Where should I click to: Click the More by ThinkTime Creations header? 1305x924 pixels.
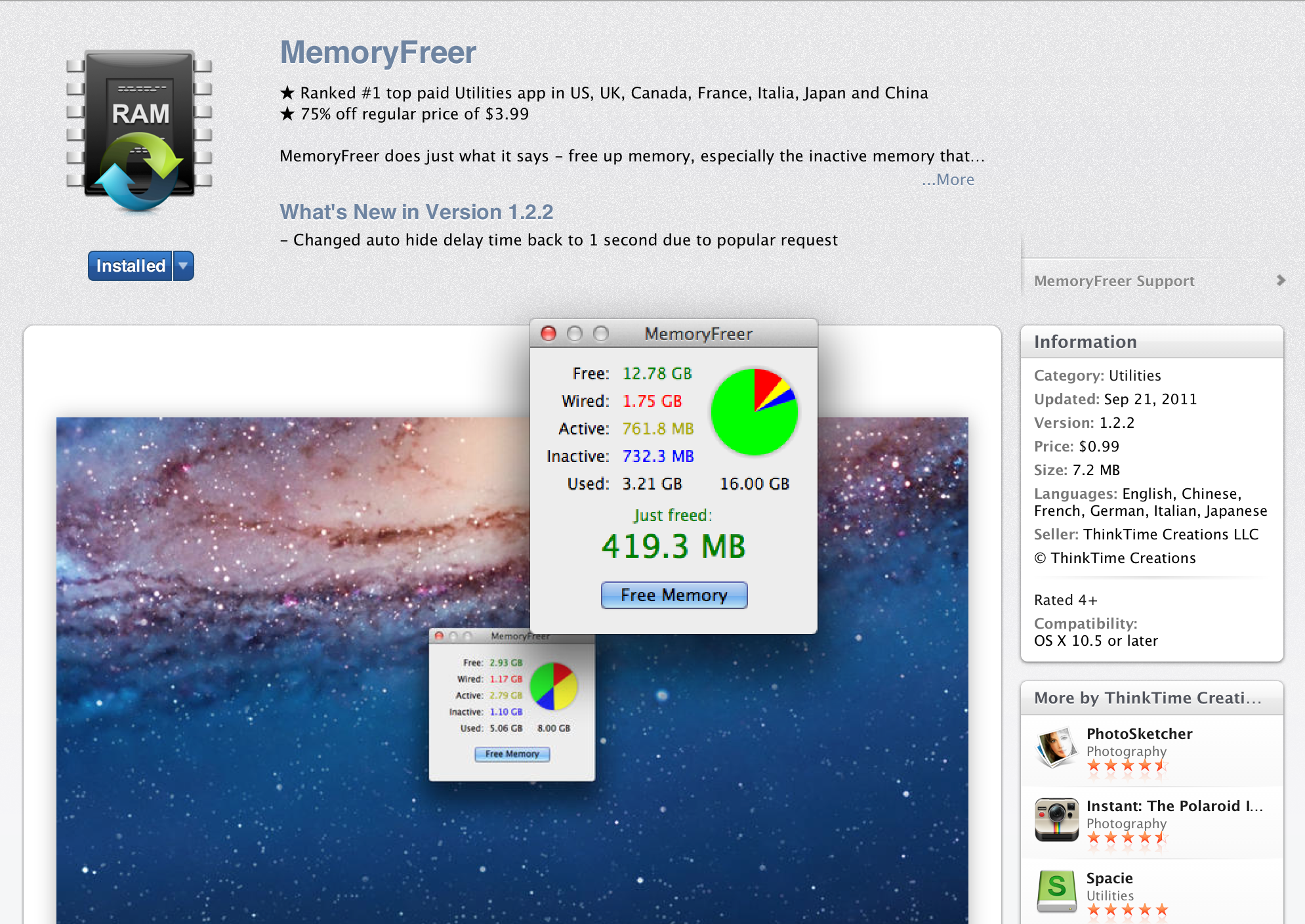click(x=1147, y=698)
